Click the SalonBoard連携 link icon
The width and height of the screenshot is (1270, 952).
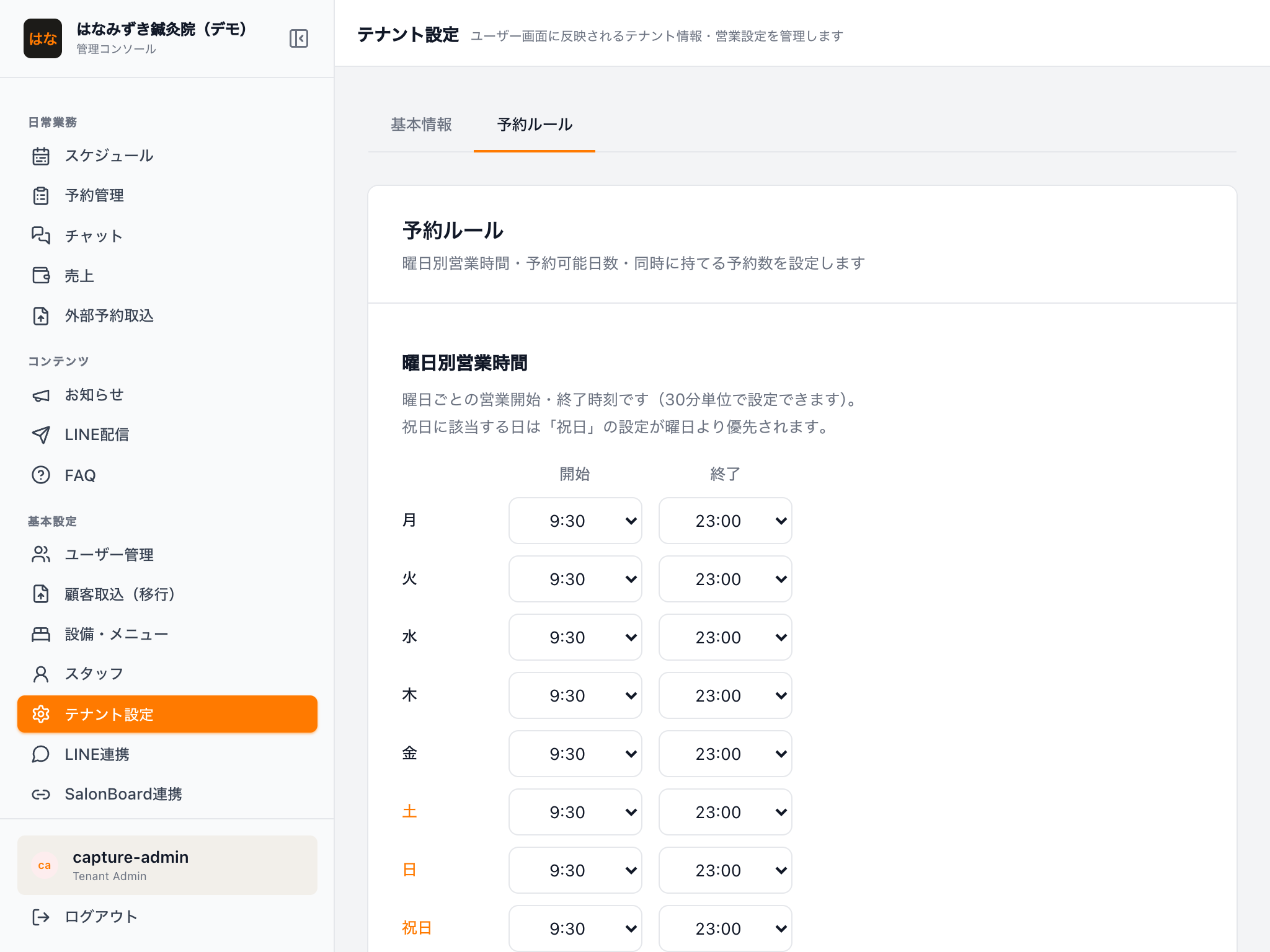(41, 794)
